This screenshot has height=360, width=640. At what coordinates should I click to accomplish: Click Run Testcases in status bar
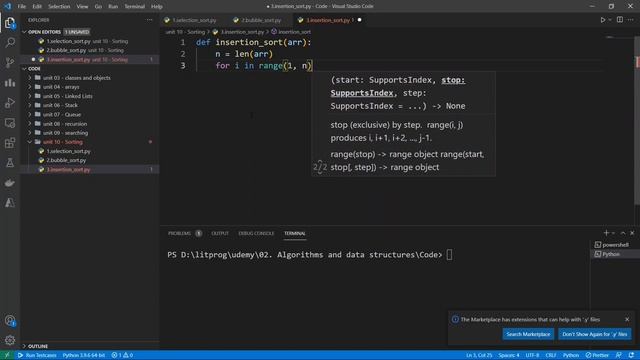pos(37,355)
